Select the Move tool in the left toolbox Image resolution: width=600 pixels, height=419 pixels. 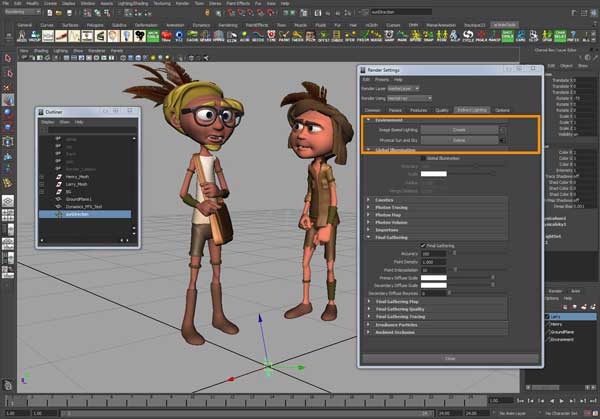point(8,100)
